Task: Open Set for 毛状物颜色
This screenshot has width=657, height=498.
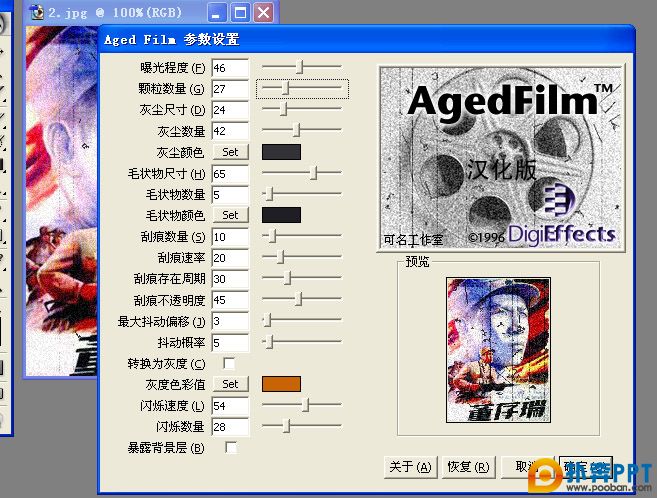Action: pos(230,215)
